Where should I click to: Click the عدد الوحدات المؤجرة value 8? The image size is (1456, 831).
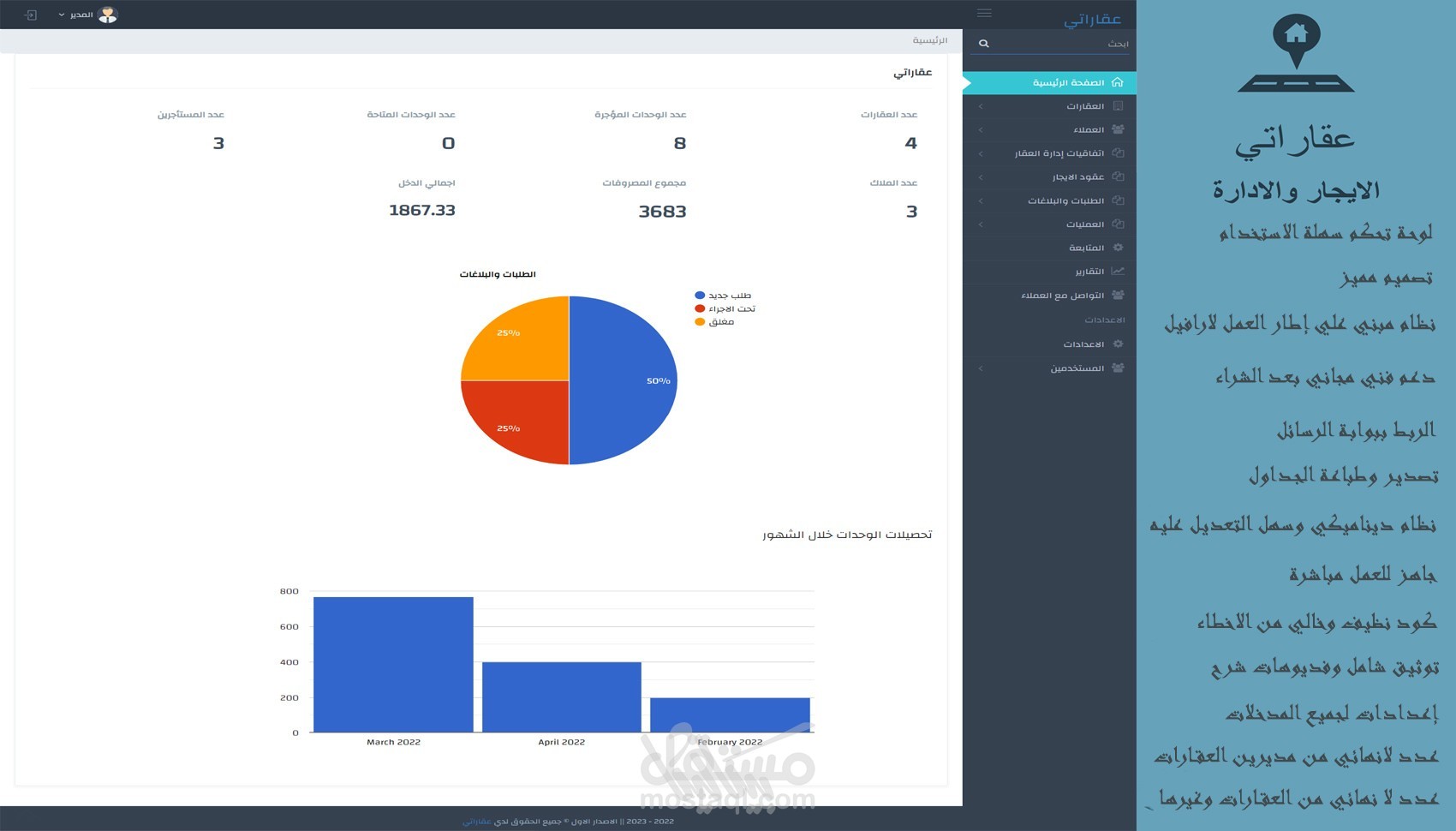click(680, 143)
